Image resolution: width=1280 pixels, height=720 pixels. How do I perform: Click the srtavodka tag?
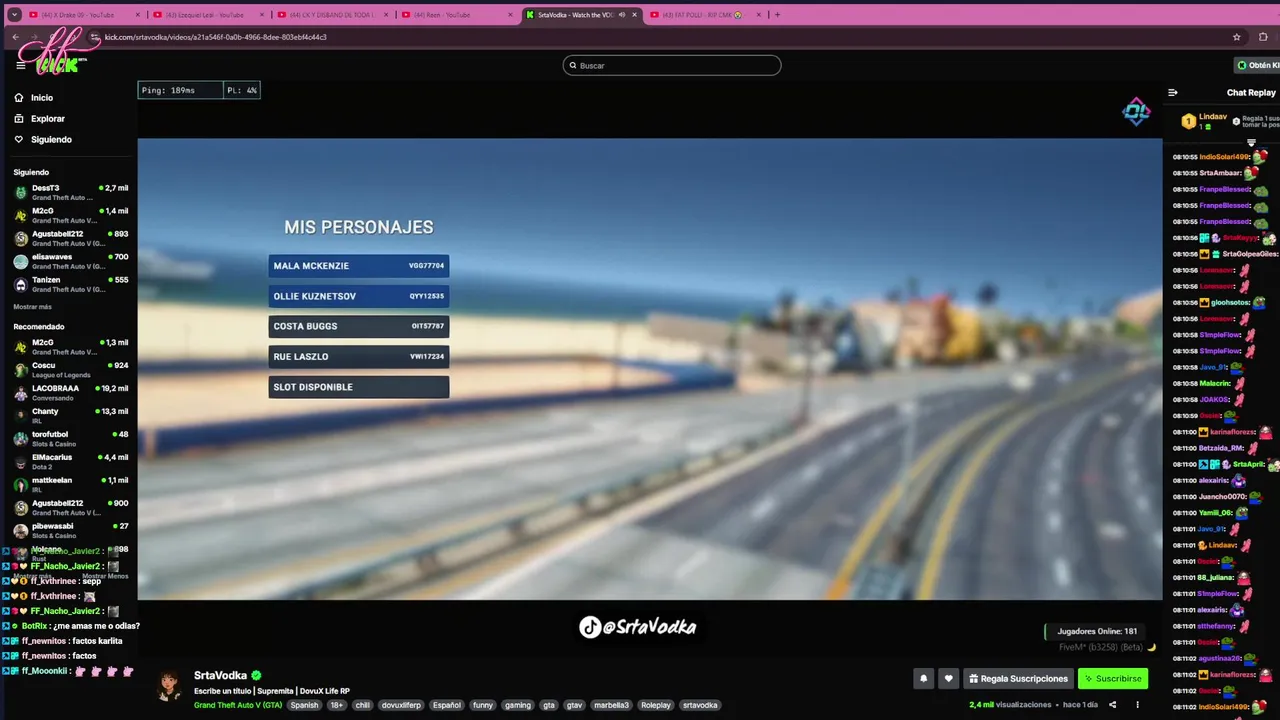tap(700, 705)
